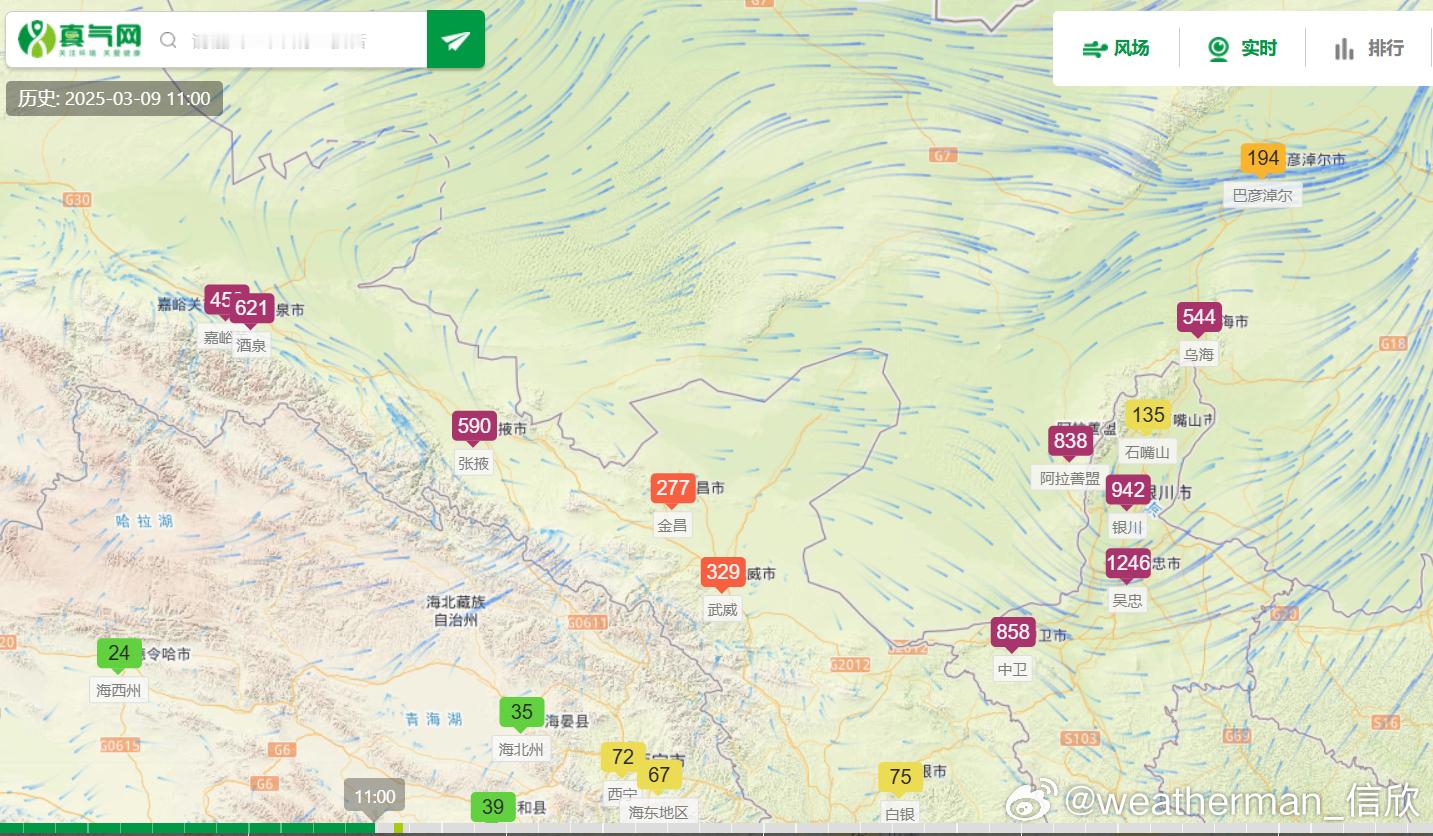Click the 中卫 city label
Screen dimensions: 1433x836
(1013, 669)
